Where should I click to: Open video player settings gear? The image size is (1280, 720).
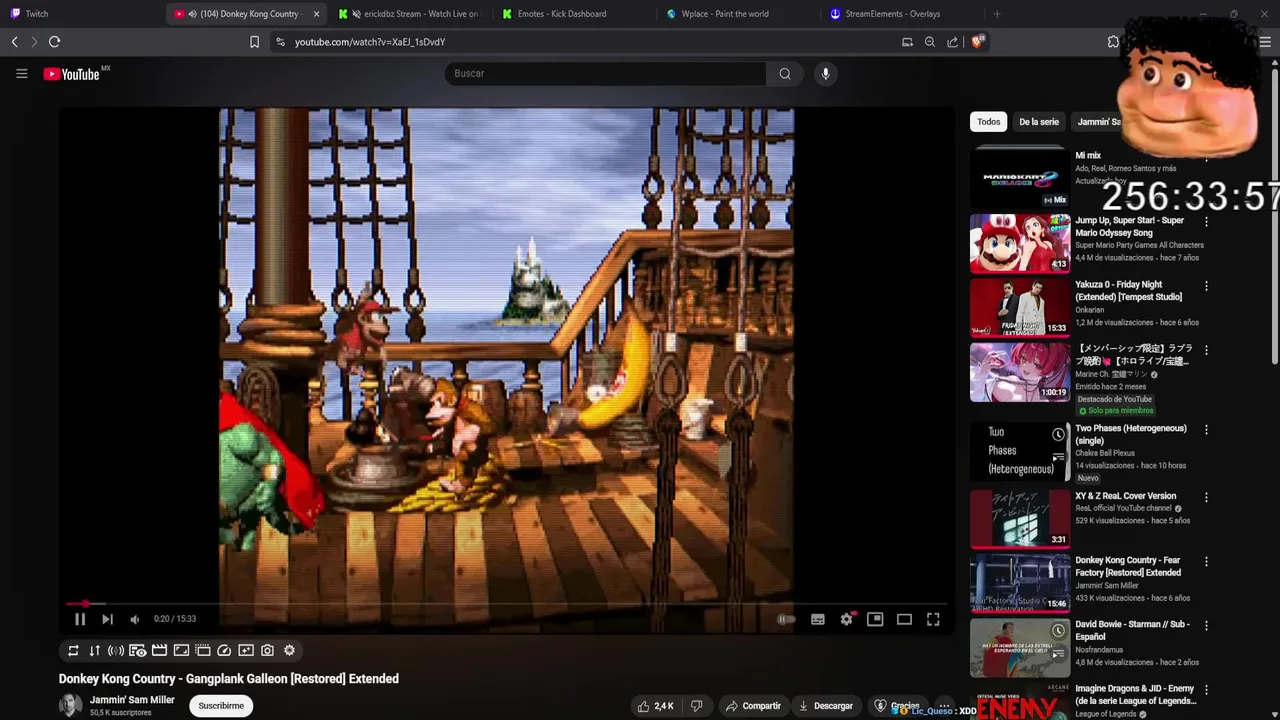coord(847,619)
